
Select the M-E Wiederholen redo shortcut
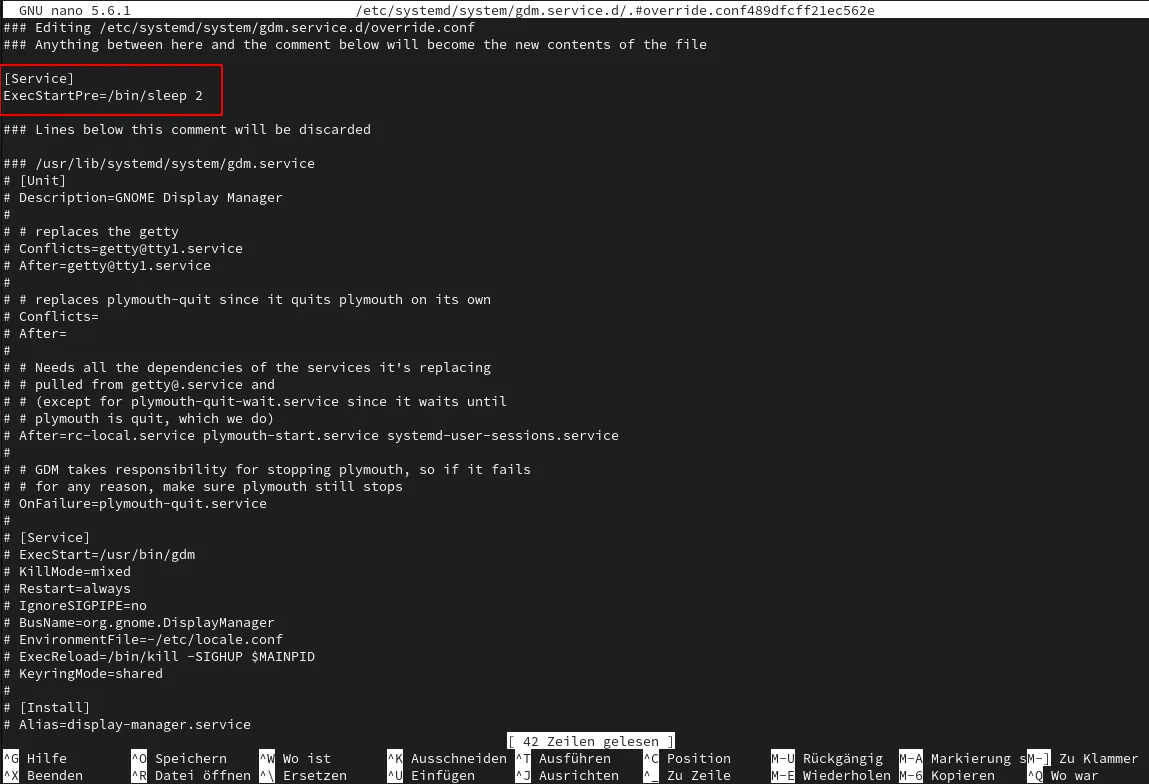[831, 775]
